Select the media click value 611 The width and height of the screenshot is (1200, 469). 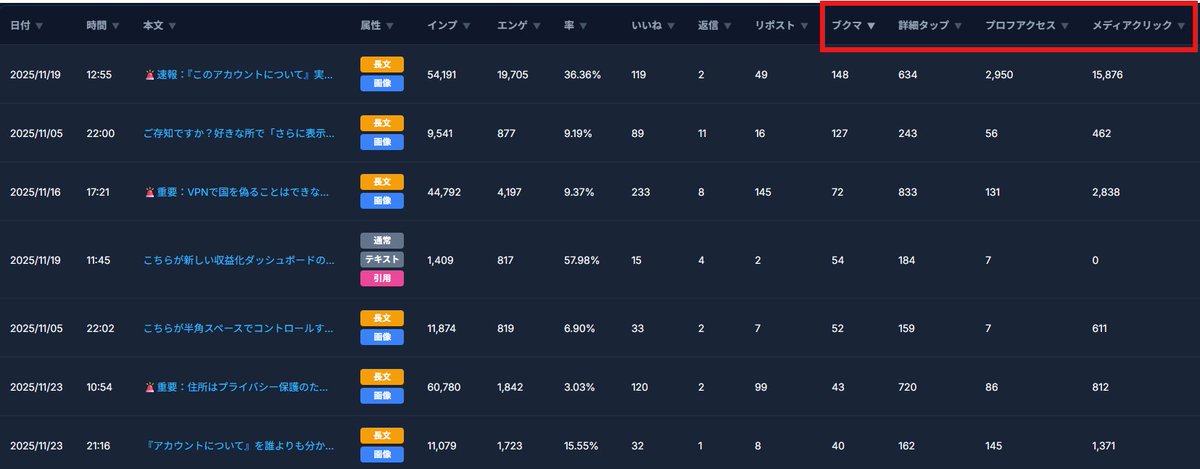(x=1101, y=328)
